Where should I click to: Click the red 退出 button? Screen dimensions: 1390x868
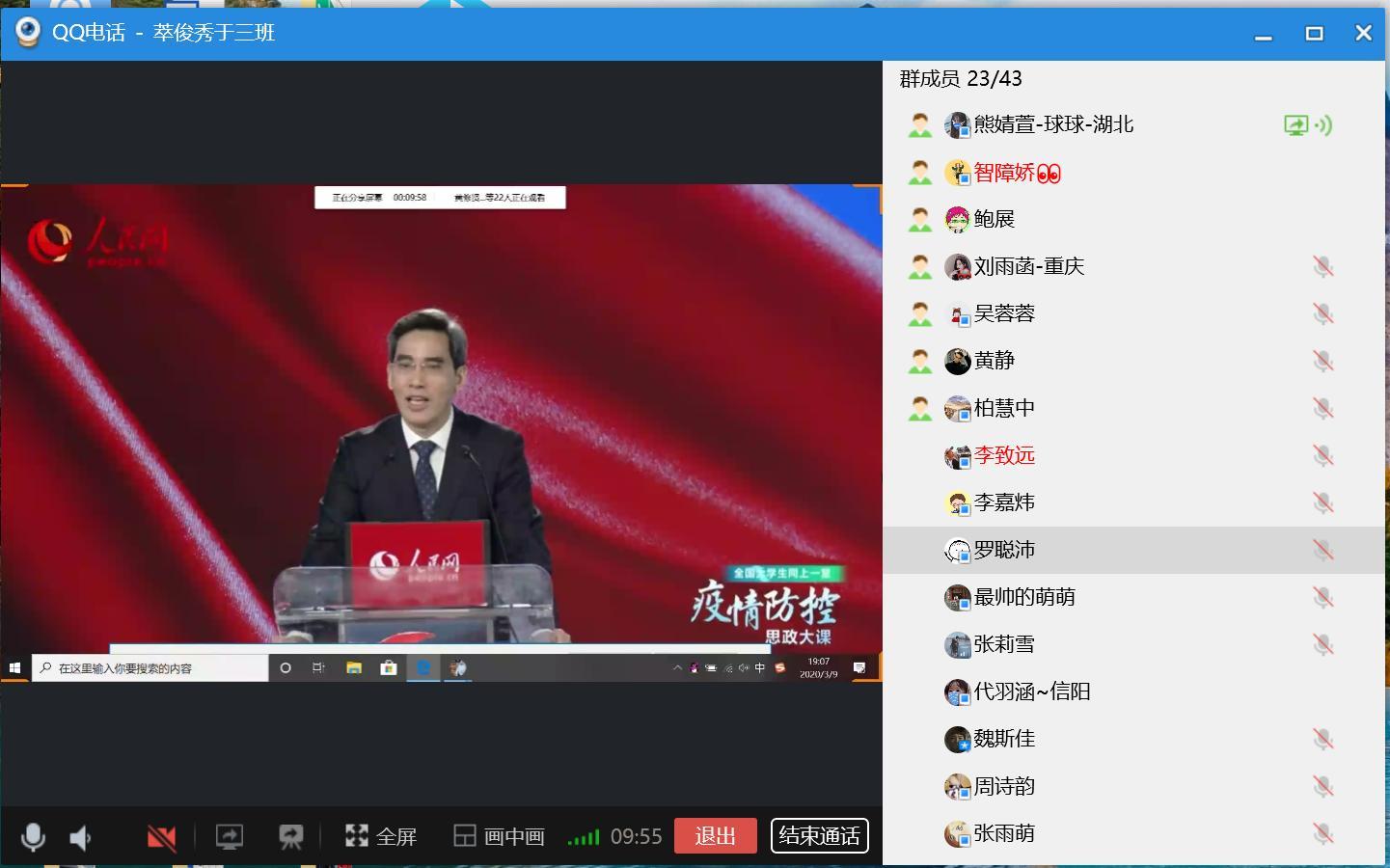tap(715, 836)
